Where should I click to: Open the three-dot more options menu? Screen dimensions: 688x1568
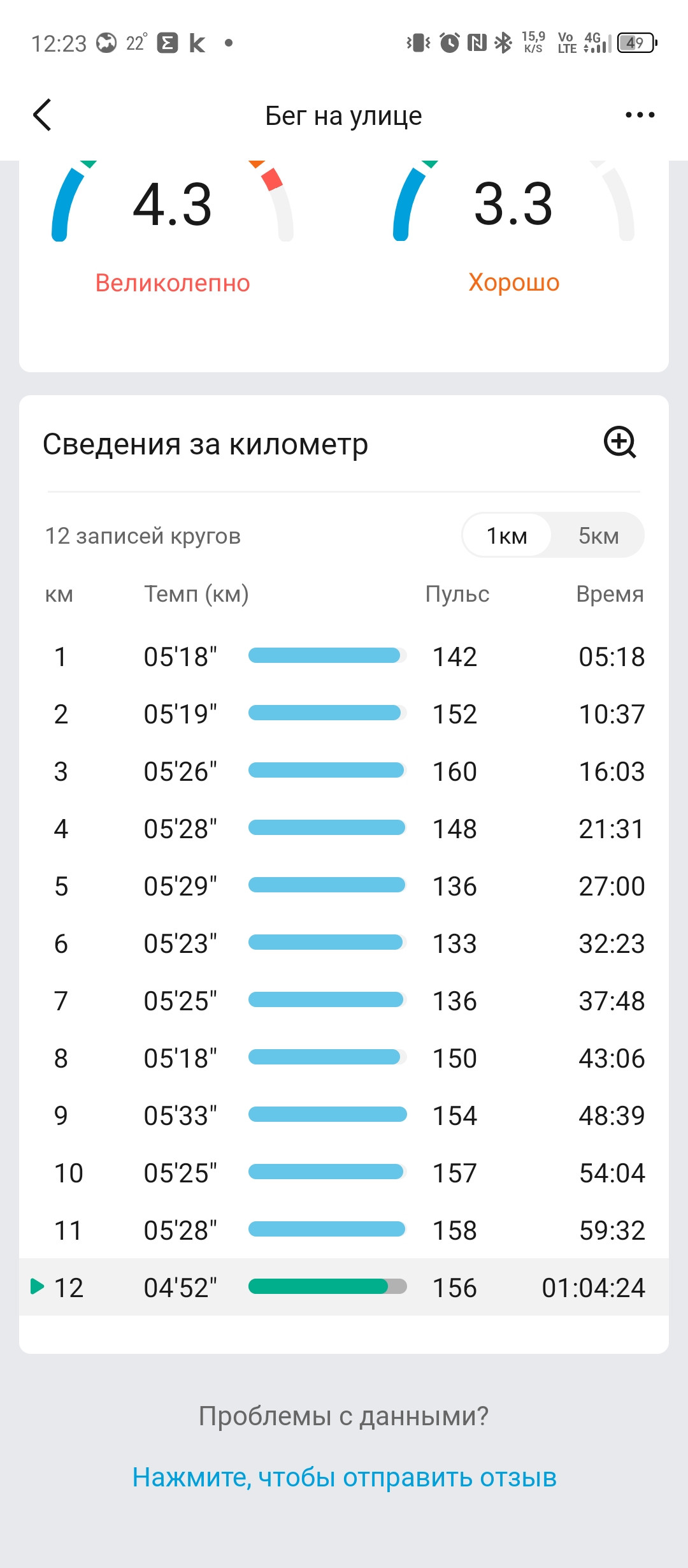(640, 115)
